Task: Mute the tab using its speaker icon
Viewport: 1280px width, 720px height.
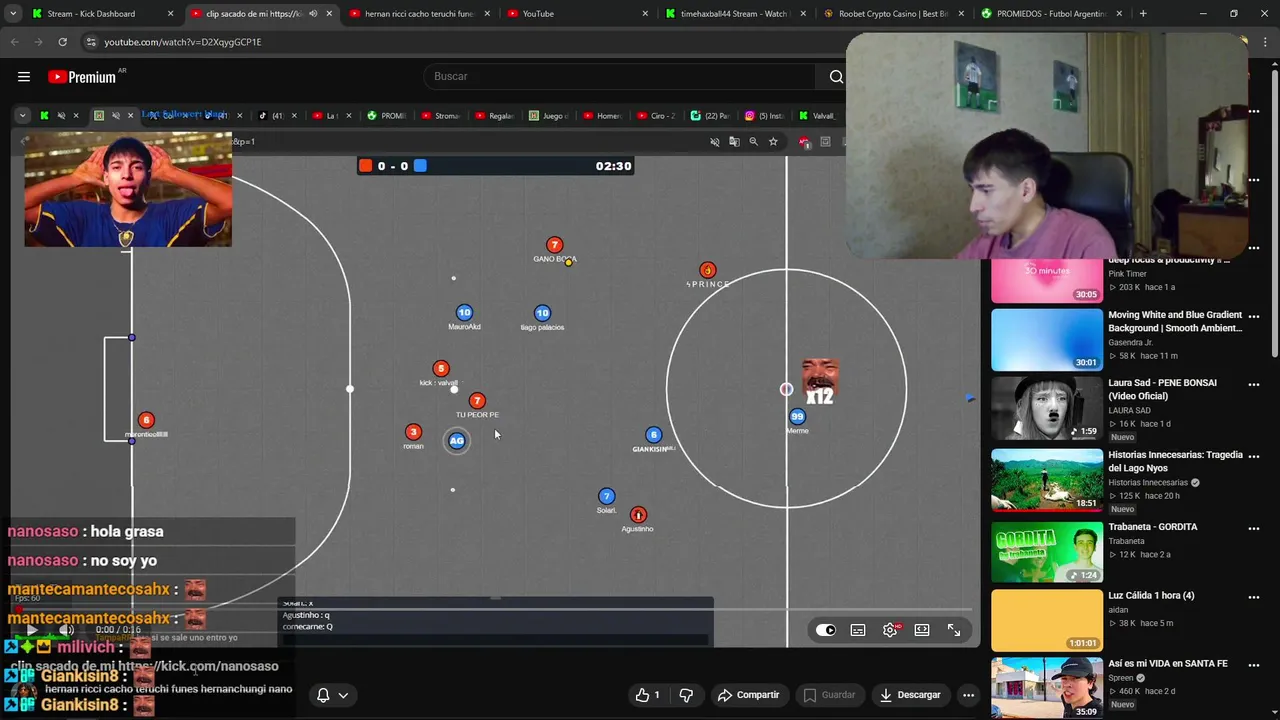Action: pyautogui.click(x=313, y=14)
